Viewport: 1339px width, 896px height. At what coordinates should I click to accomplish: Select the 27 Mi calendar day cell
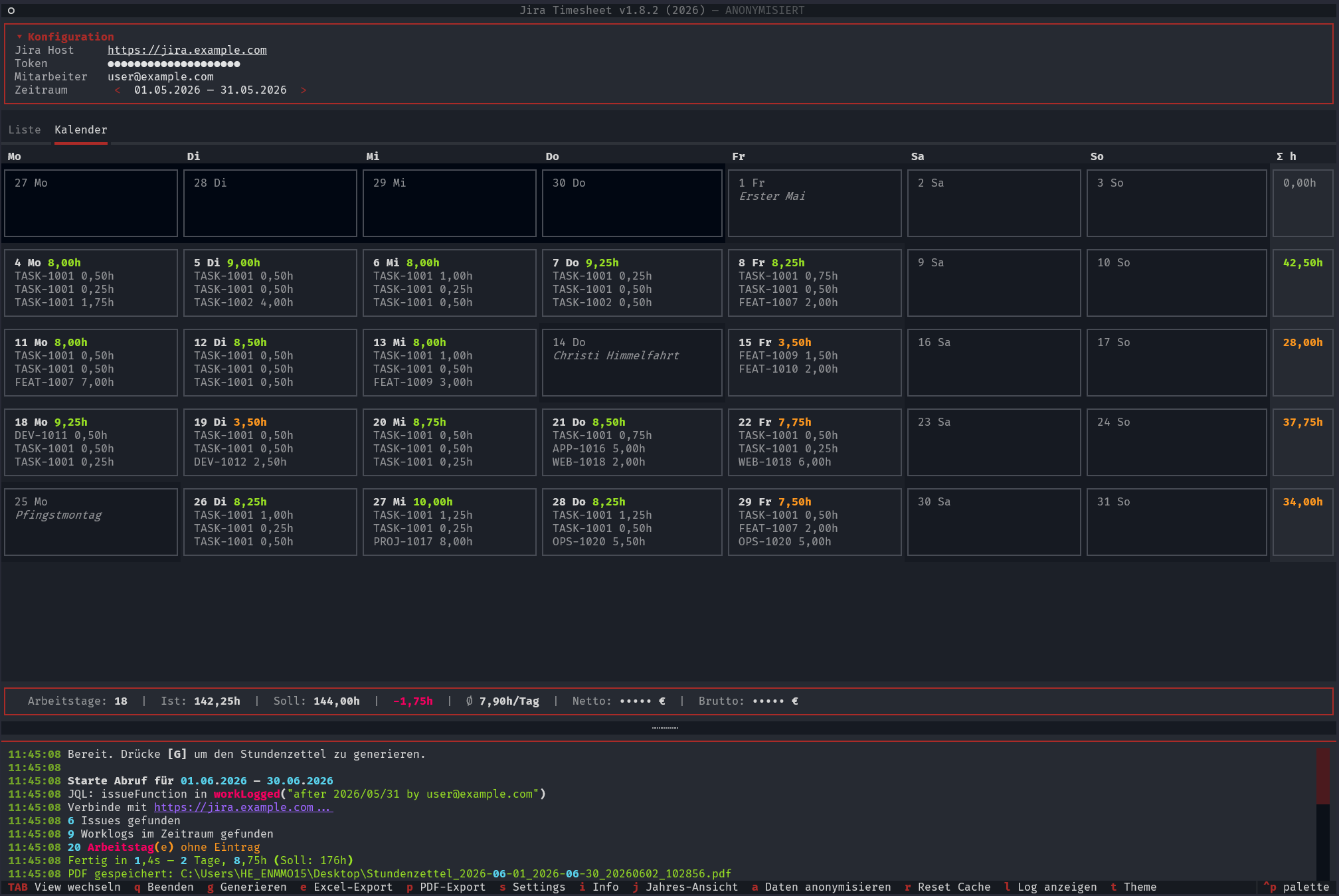point(450,522)
